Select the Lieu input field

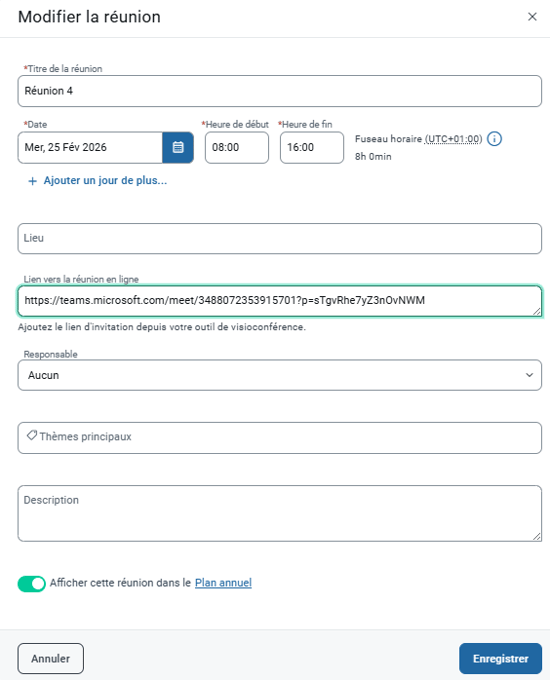tap(279, 239)
